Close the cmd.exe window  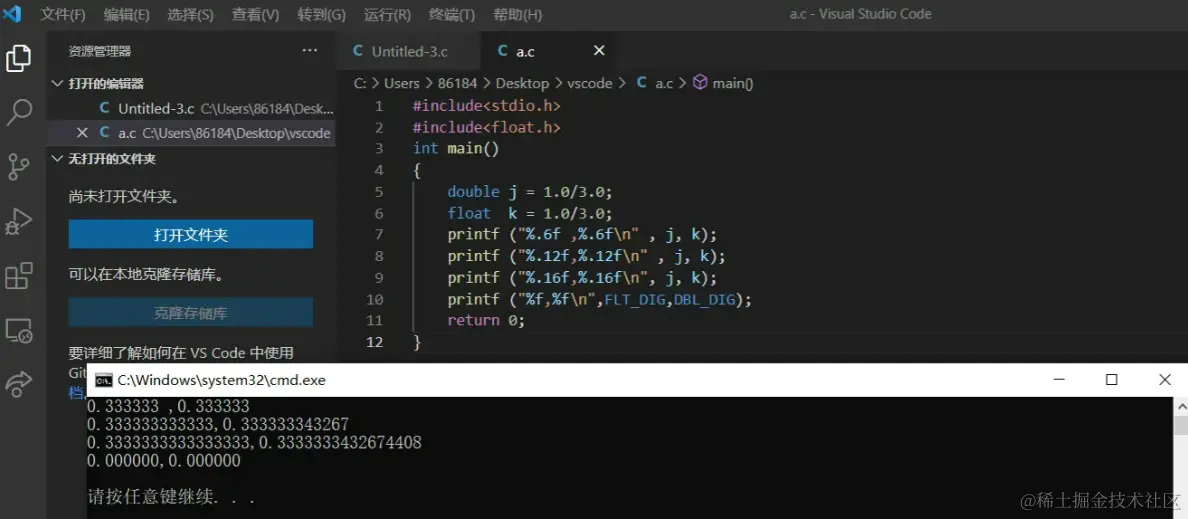1165,380
